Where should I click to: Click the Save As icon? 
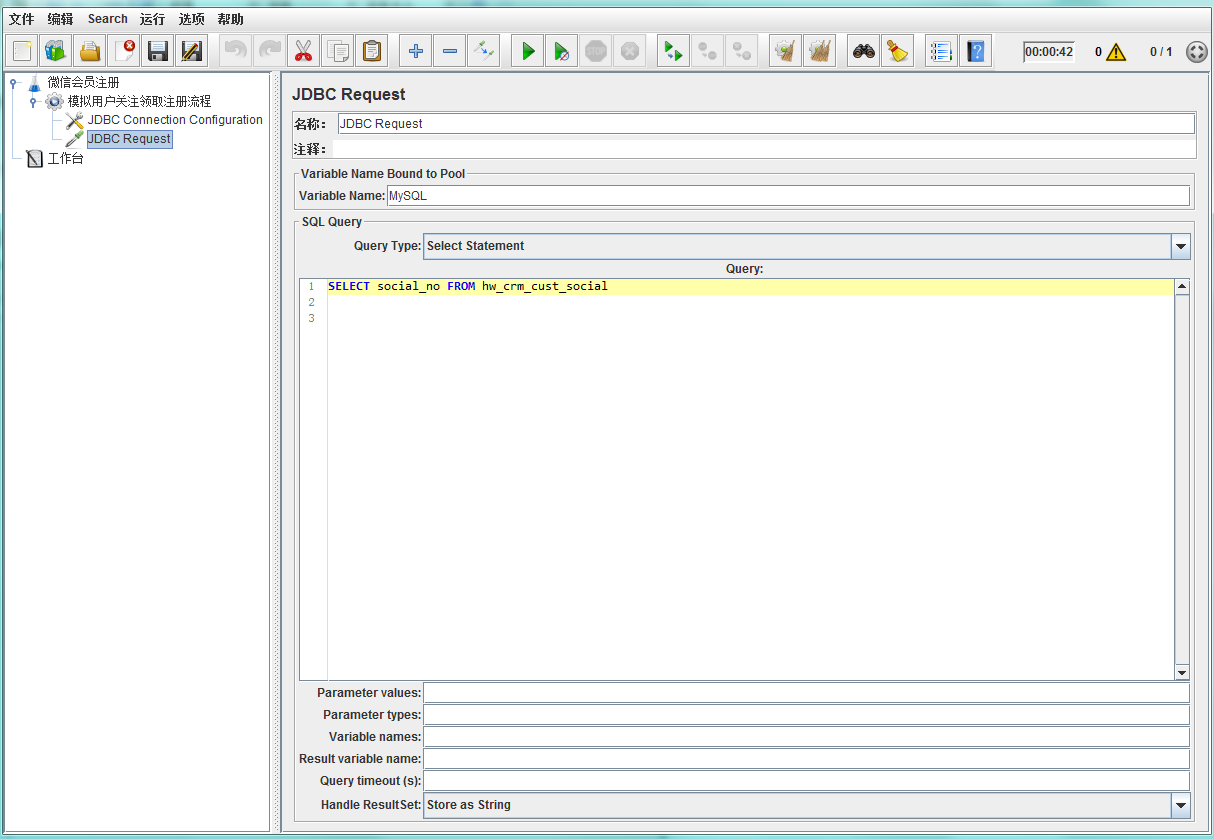pyautogui.click(x=191, y=51)
